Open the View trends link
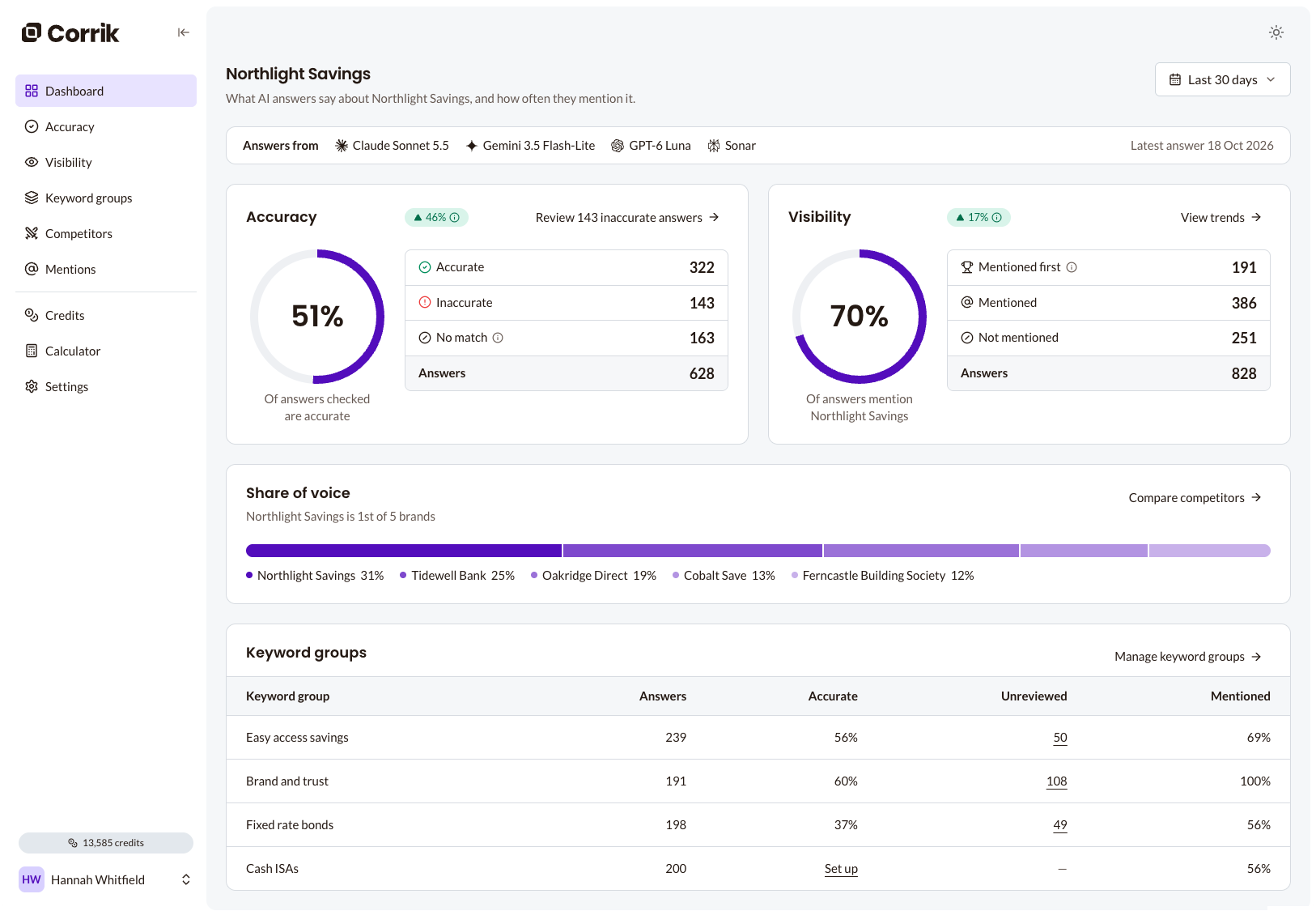1316x911 pixels. coord(1220,217)
